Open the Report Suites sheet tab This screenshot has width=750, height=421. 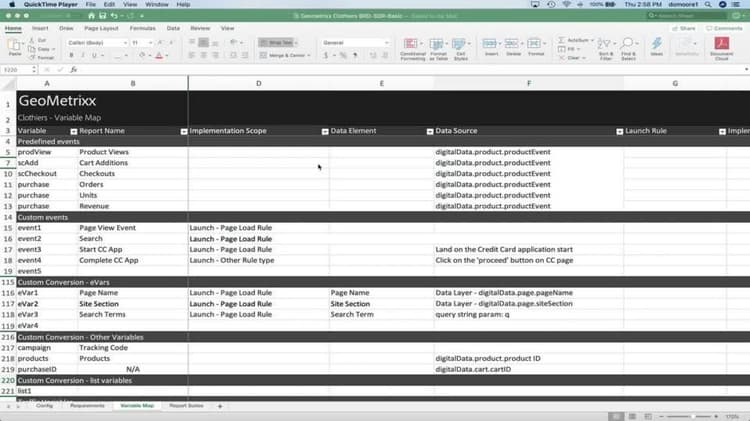[x=186, y=406]
